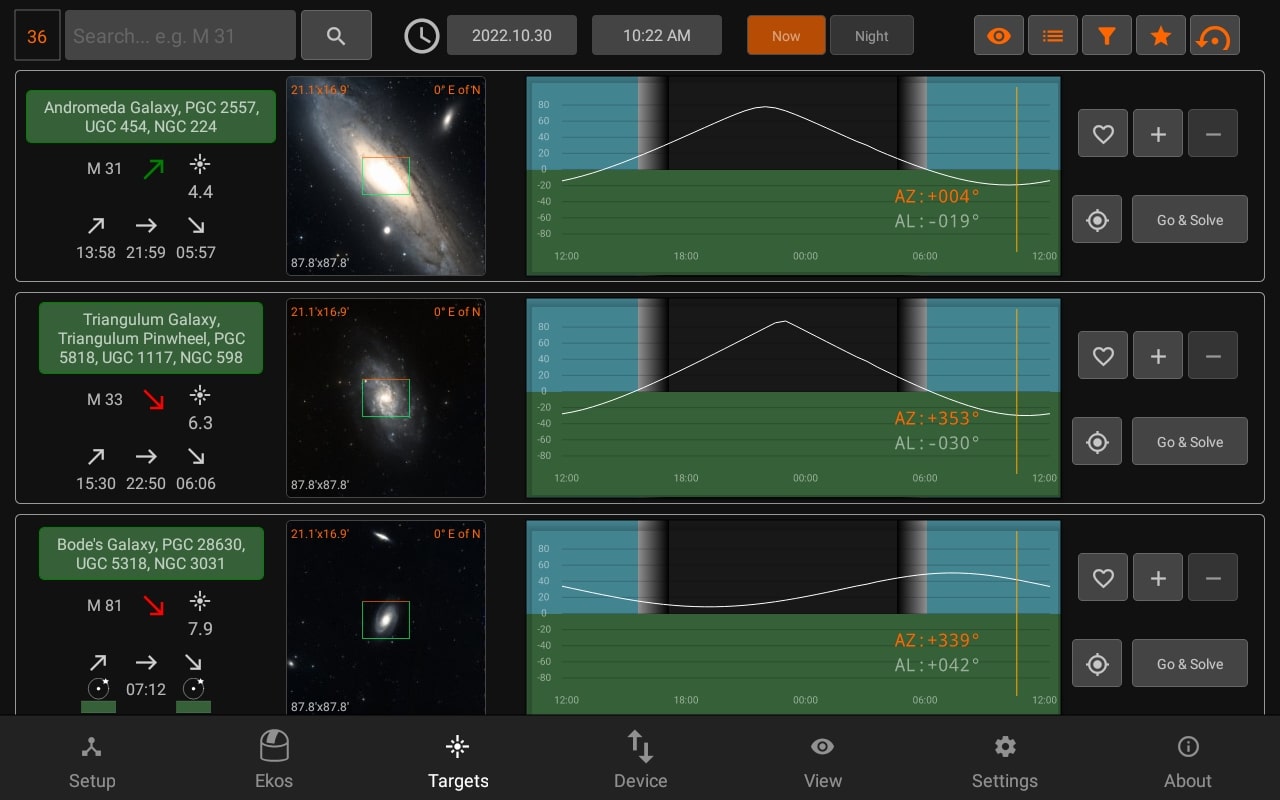Viewport: 1280px width, 800px height.
Task: Open the Andromeda Galaxy thumbnail image
Action: tap(386, 176)
